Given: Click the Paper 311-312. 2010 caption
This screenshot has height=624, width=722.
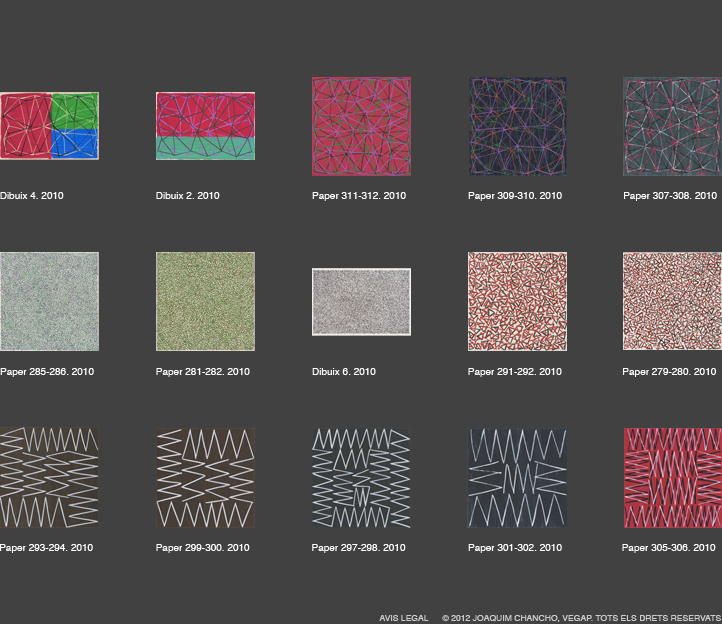Looking at the screenshot, I should tap(358, 196).
